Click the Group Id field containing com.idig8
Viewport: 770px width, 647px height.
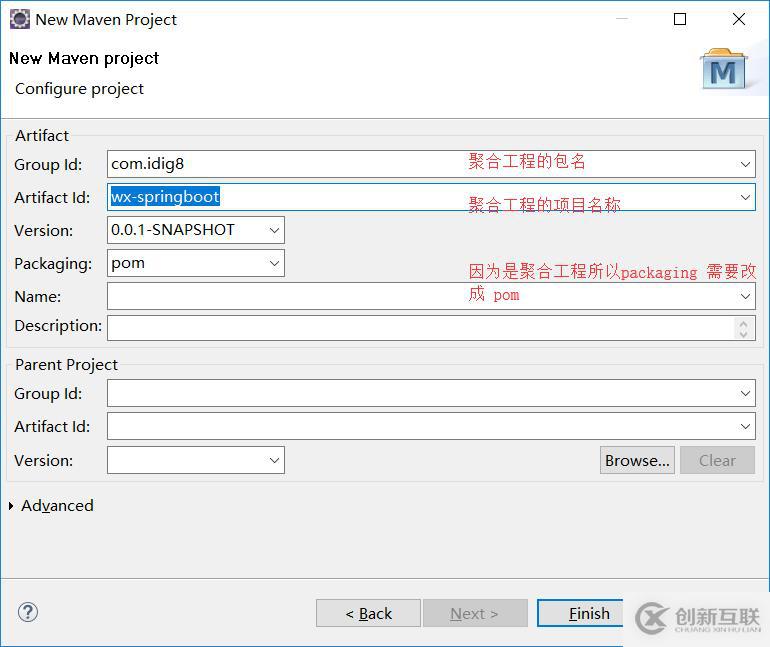431,164
